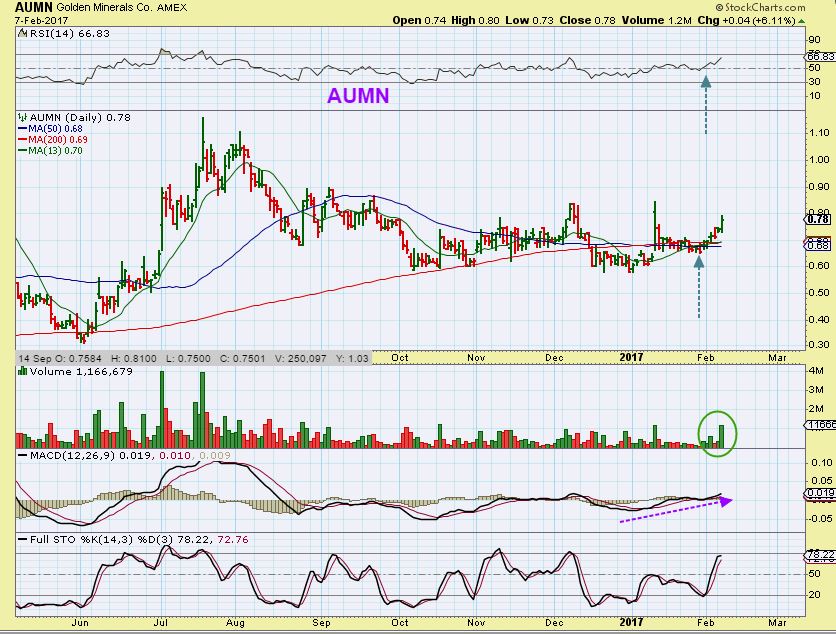Click the Low 0.73 value
The width and height of the screenshot is (836, 634).
tap(529, 21)
